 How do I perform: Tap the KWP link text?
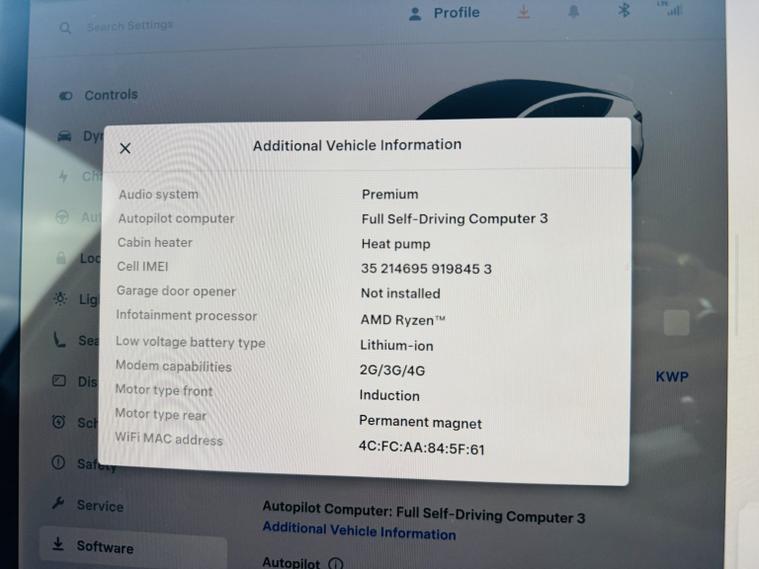coord(672,377)
